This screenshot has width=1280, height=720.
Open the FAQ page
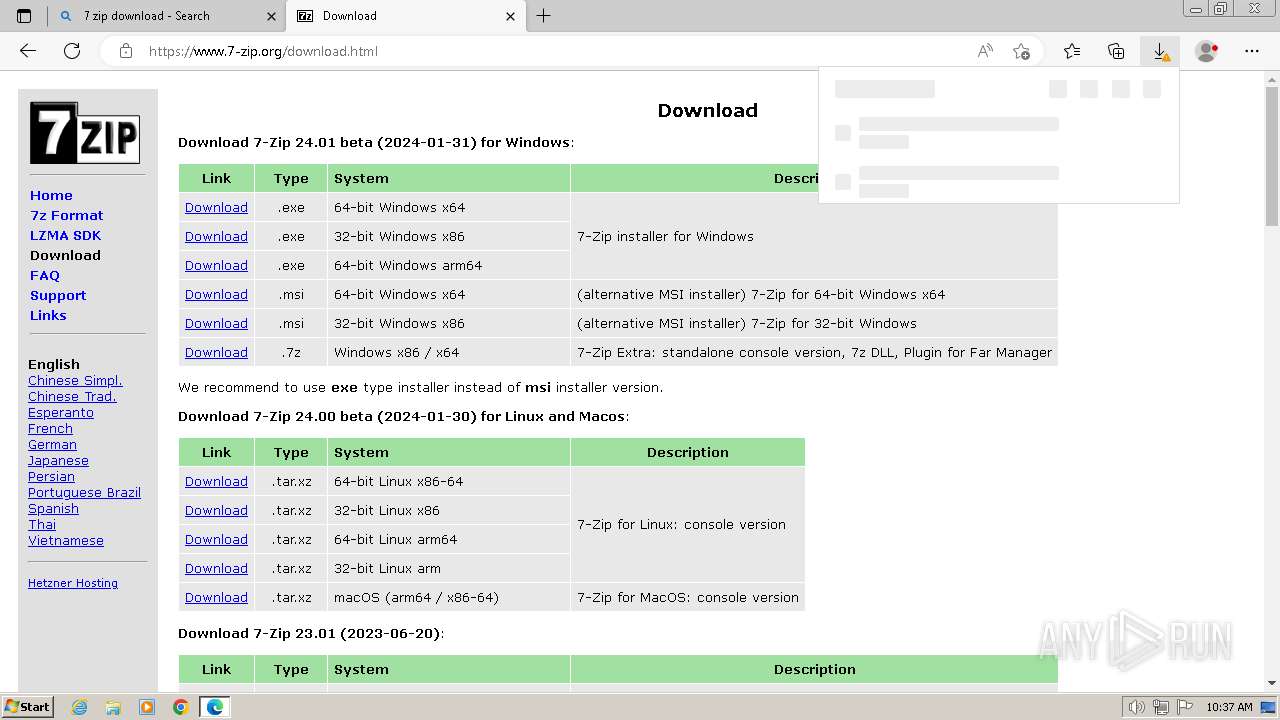[45, 275]
